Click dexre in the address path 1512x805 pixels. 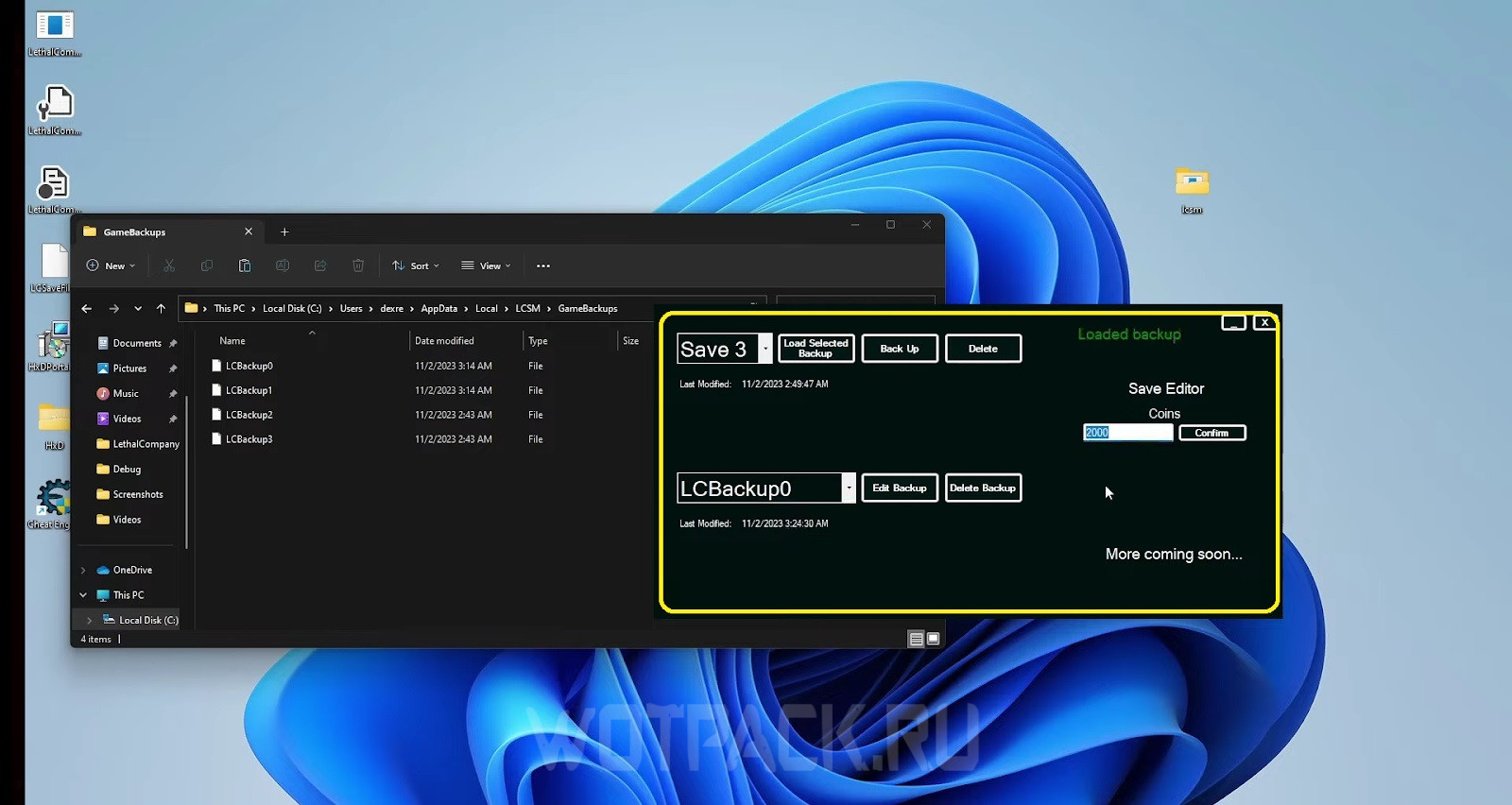tap(392, 308)
